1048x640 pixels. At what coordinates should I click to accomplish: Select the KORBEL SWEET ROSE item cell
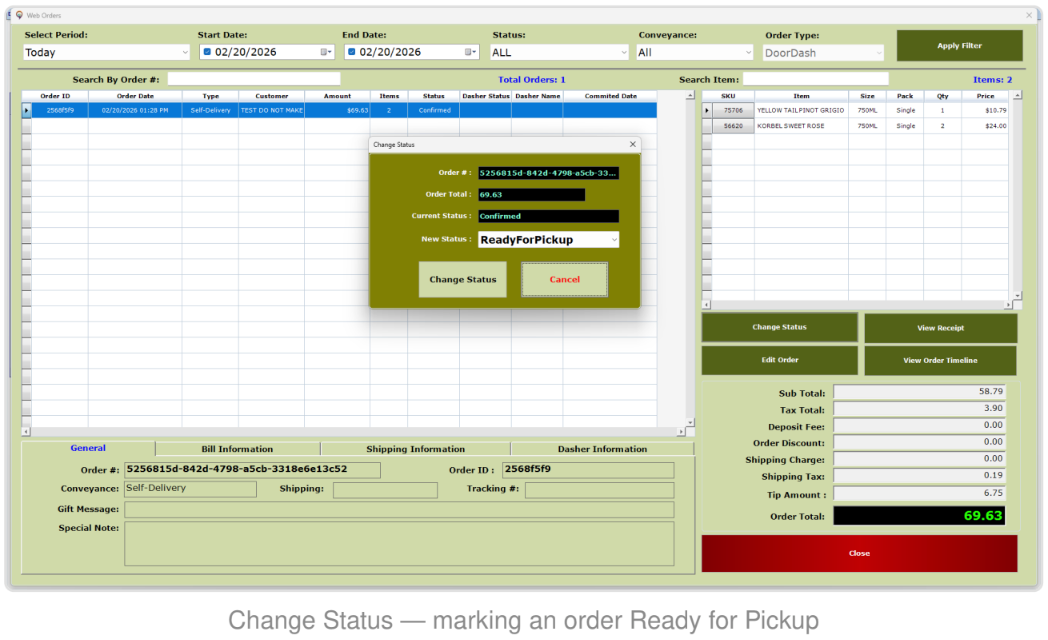[801, 126]
